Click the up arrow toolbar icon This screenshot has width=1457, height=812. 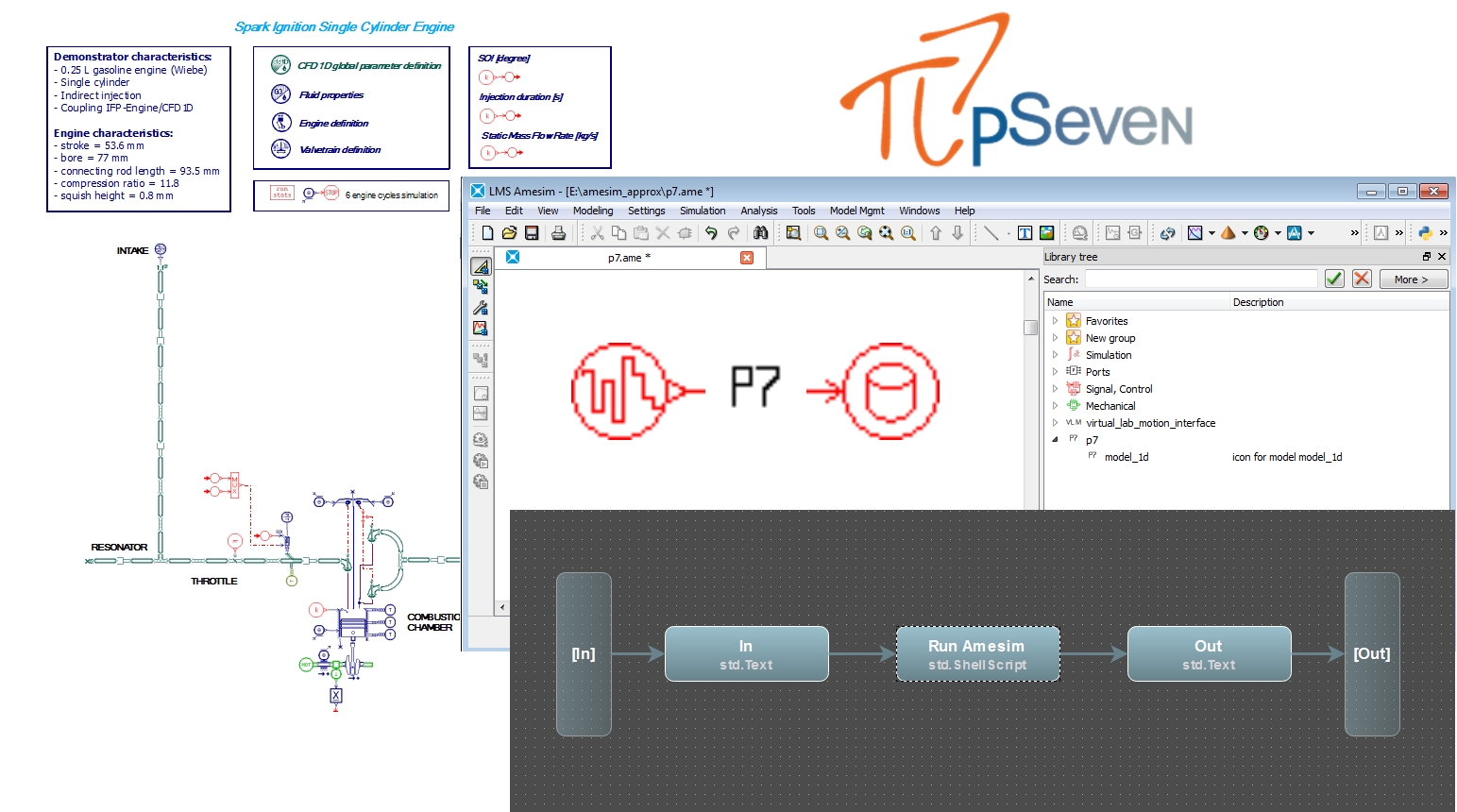click(x=936, y=233)
